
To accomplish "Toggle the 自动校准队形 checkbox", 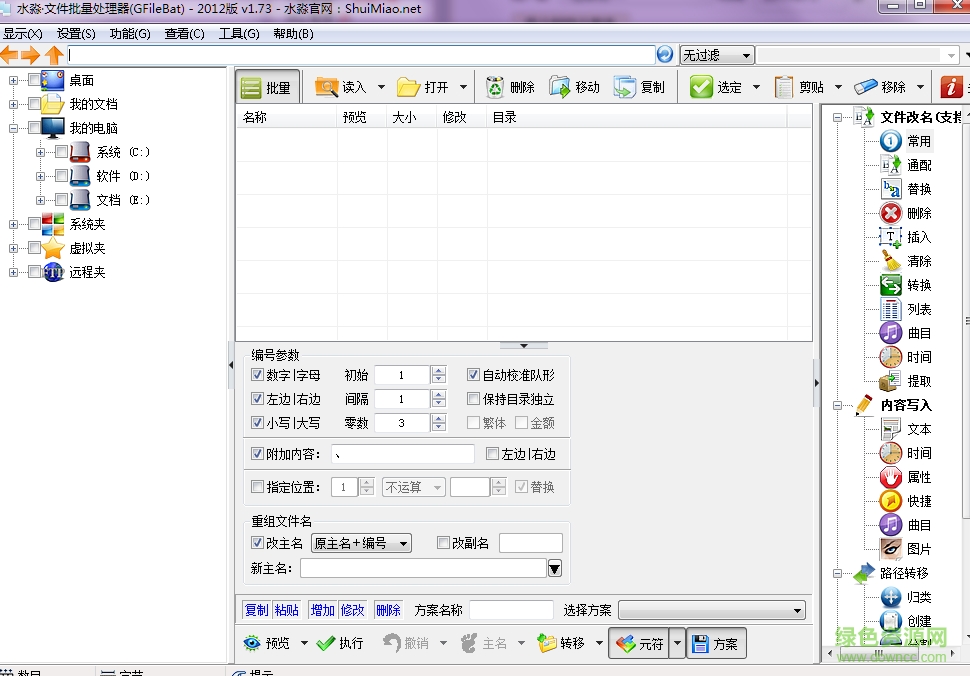I will coord(474,375).
